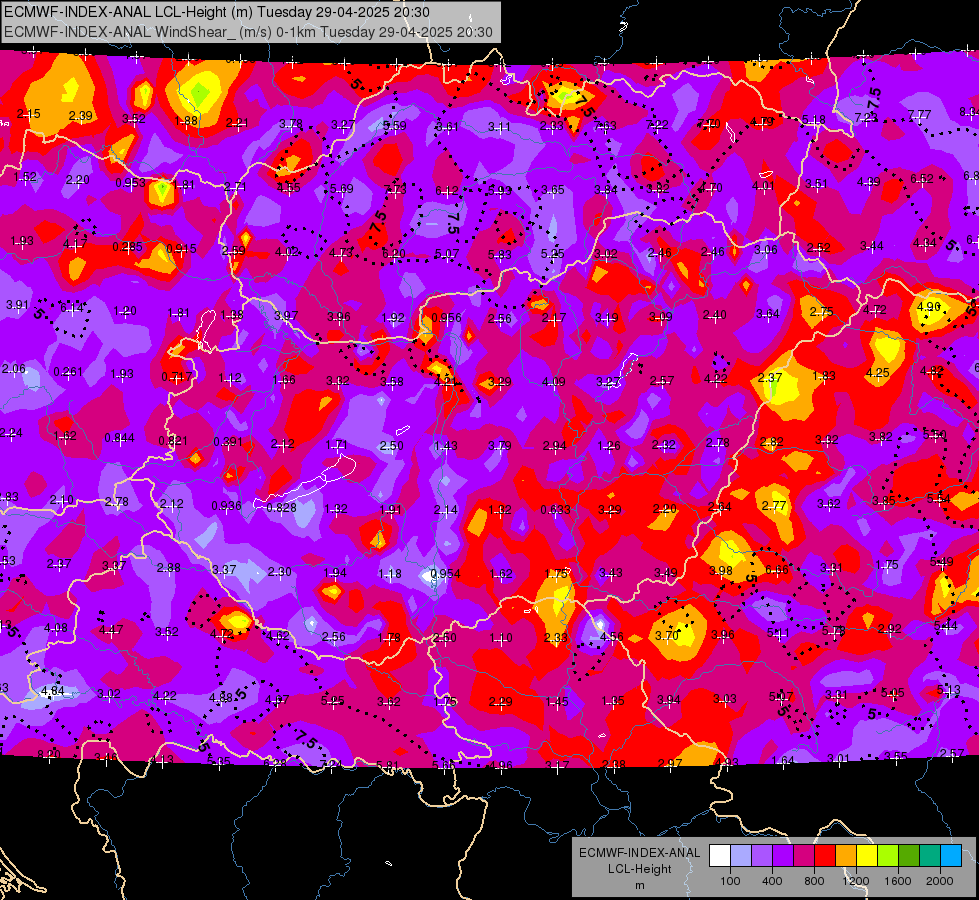Click the wind shear value 2.39
Image resolution: width=979 pixels, height=900 pixels.
pyautogui.click(x=81, y=116)
